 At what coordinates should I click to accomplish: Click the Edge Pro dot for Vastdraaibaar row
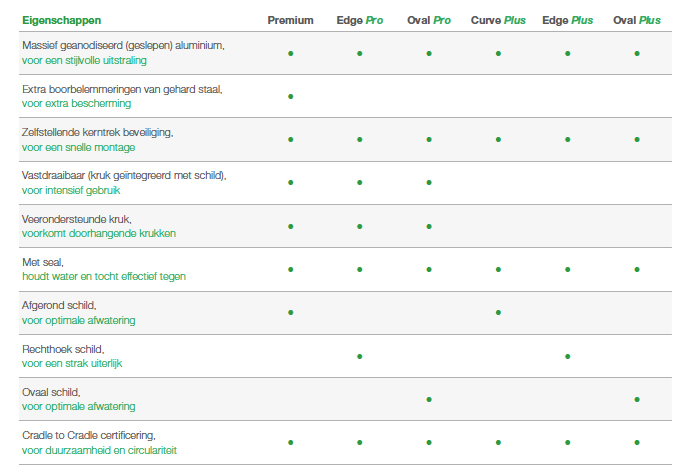[x=359, y=183]
